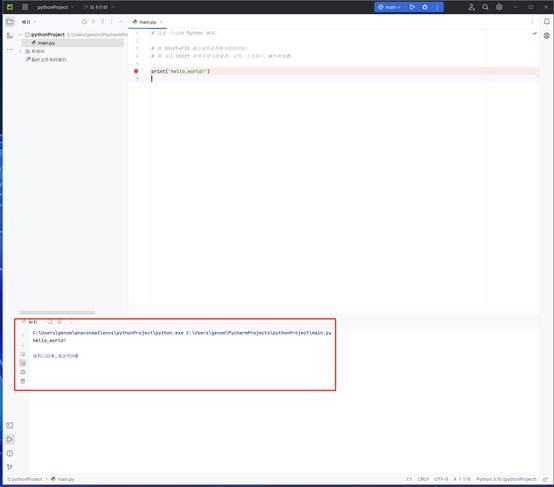Expand External Libraries node

(x=20, y=51)
